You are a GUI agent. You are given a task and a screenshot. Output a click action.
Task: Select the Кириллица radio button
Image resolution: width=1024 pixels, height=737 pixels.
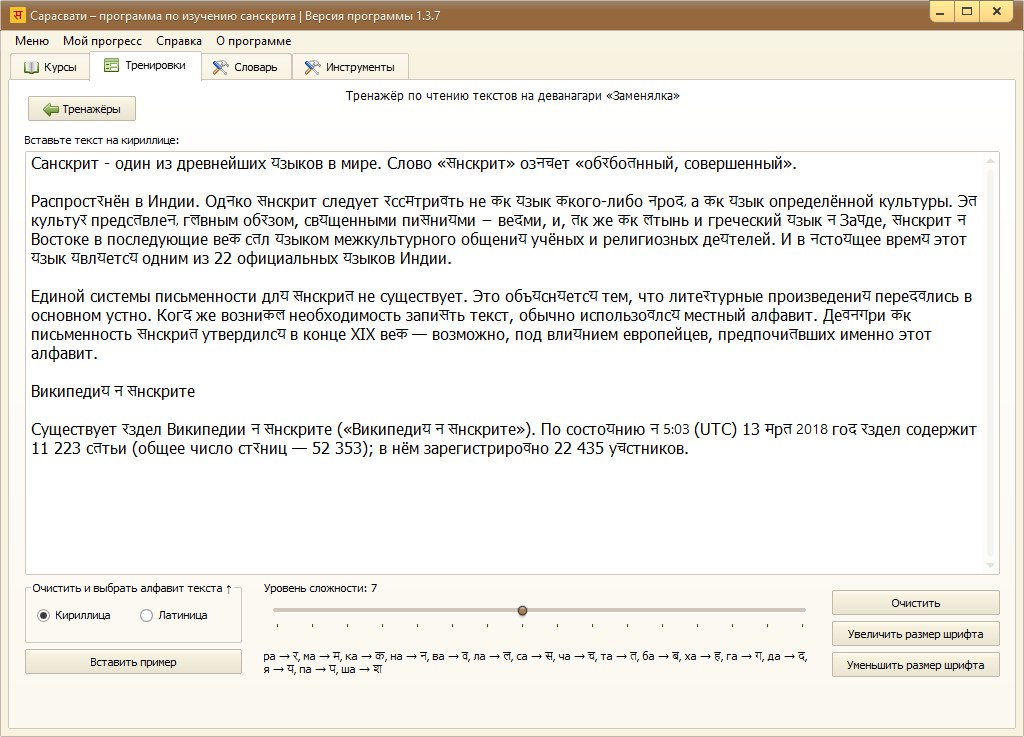(43, 615)
